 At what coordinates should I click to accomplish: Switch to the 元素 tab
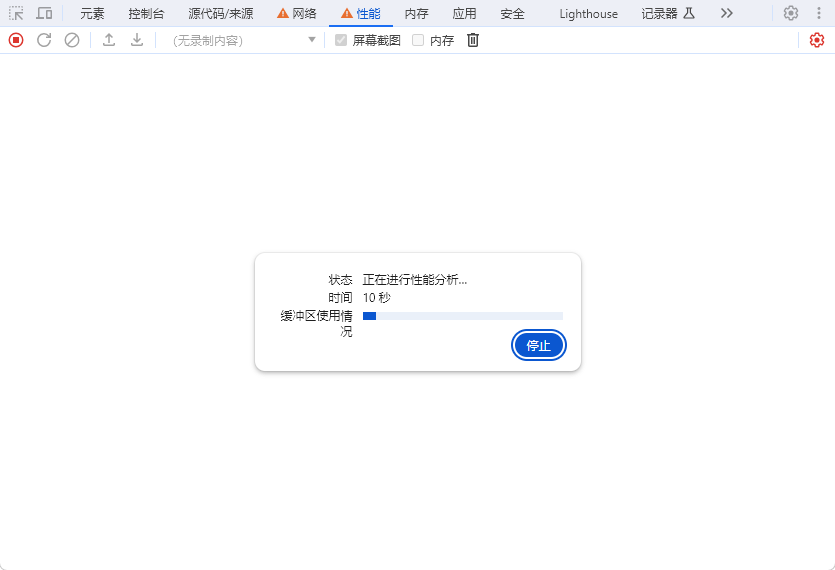click(x=92, y=14)
